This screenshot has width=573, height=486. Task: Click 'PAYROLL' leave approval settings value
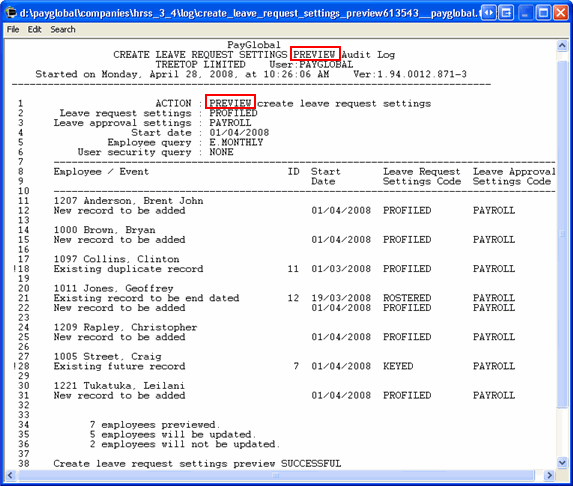230,123
